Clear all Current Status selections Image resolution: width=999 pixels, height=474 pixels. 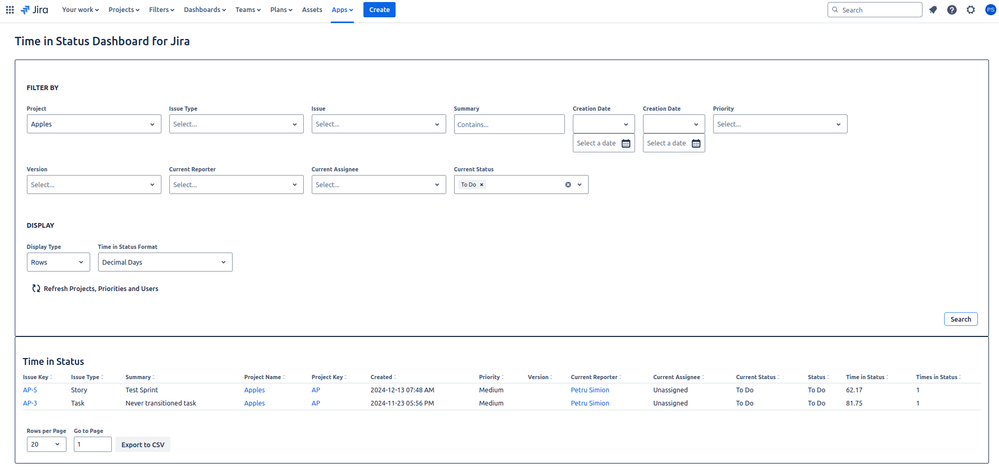pyautogui.click(x=568, y=185)
